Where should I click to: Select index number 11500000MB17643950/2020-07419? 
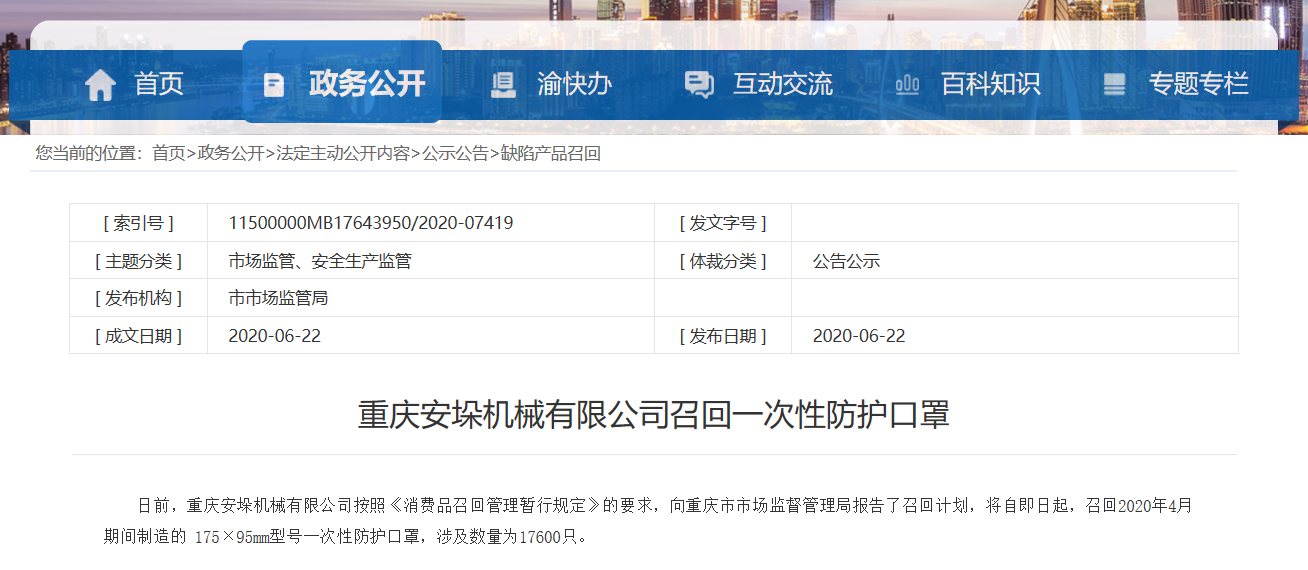coord(371,223)
